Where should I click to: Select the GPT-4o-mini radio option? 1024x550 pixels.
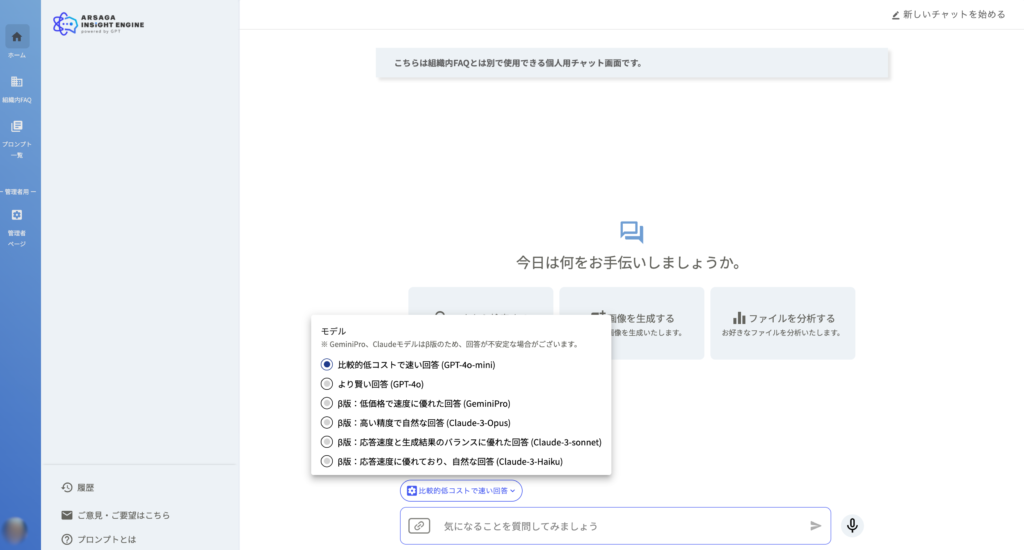(x=327, y=365)
